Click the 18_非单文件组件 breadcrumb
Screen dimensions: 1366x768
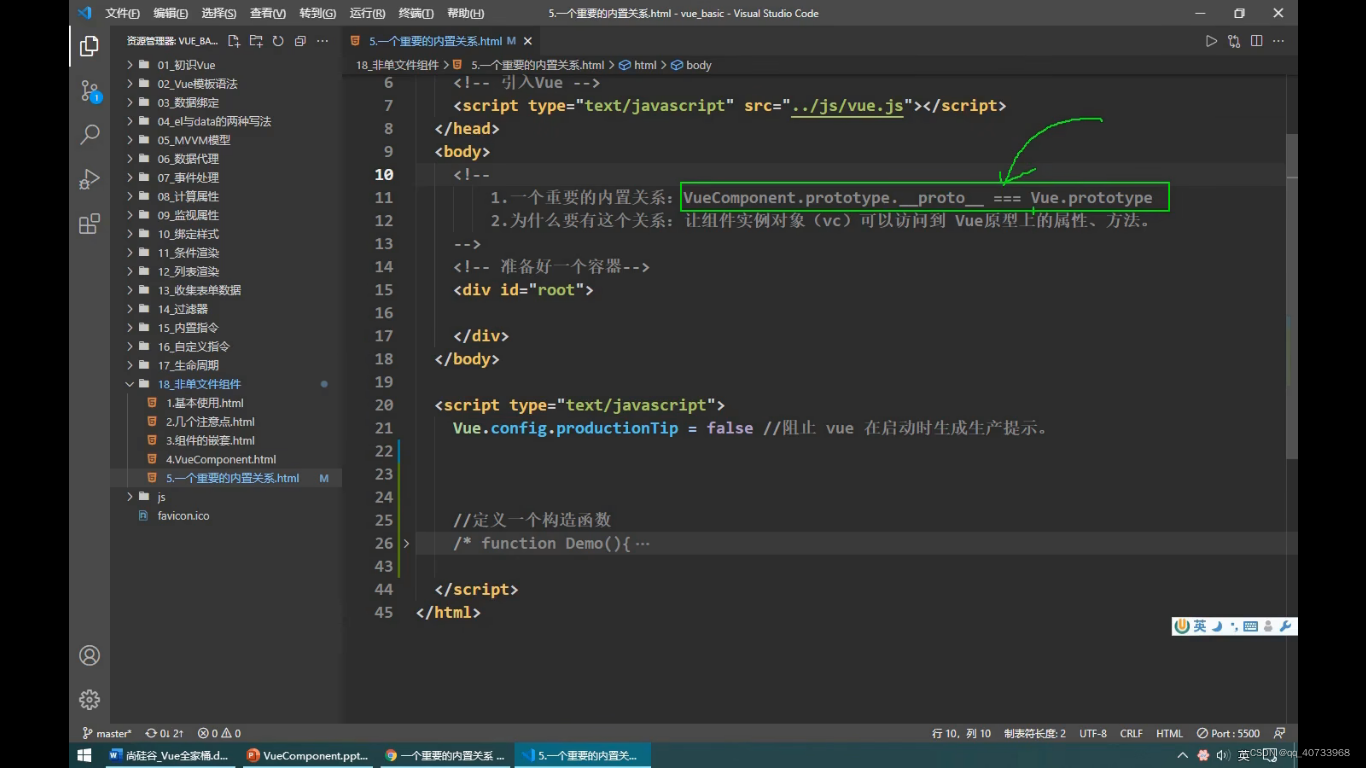[x=397, y=65]
